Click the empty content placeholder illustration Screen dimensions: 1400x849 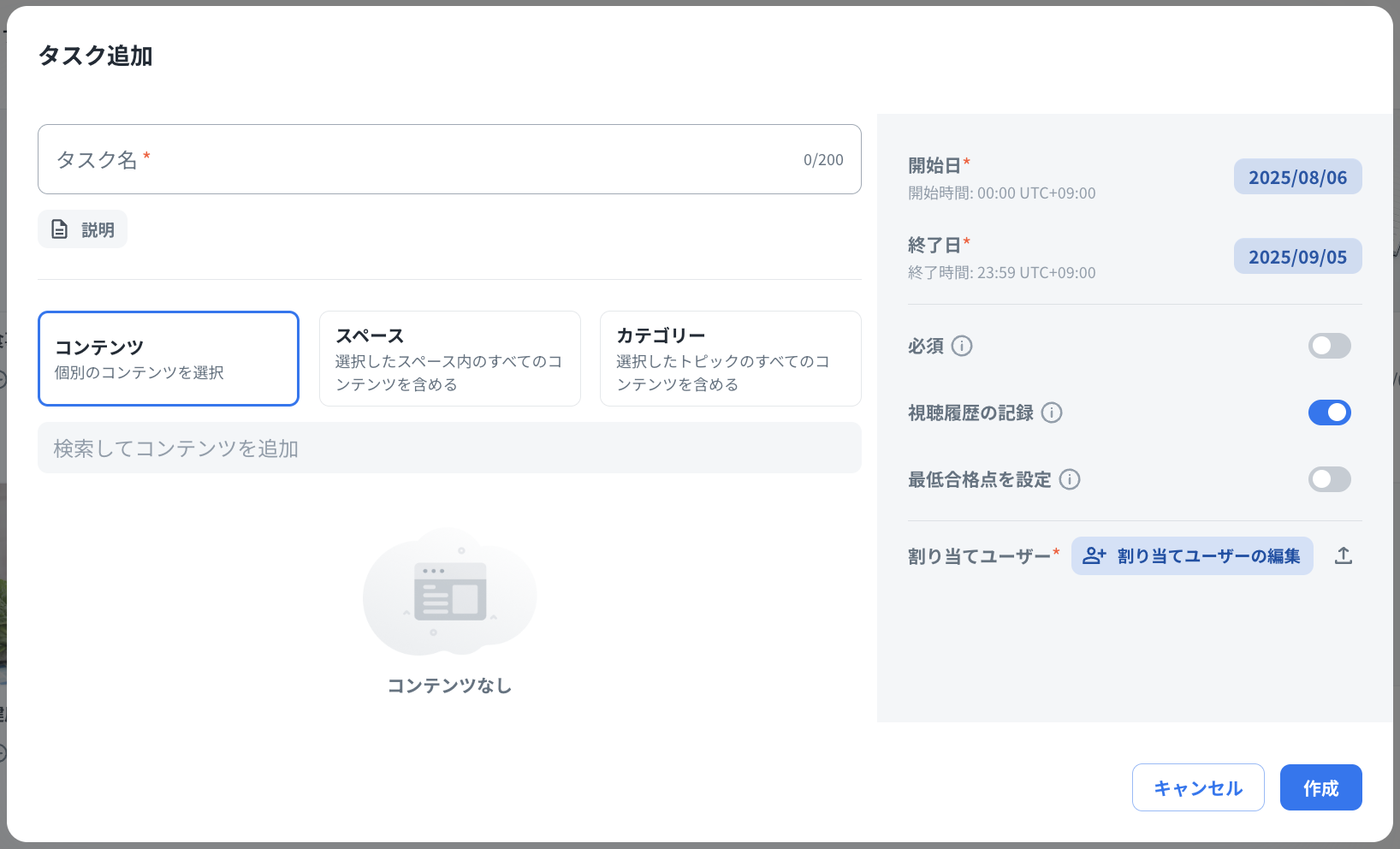pyautogui.click(x=450, y=593)
